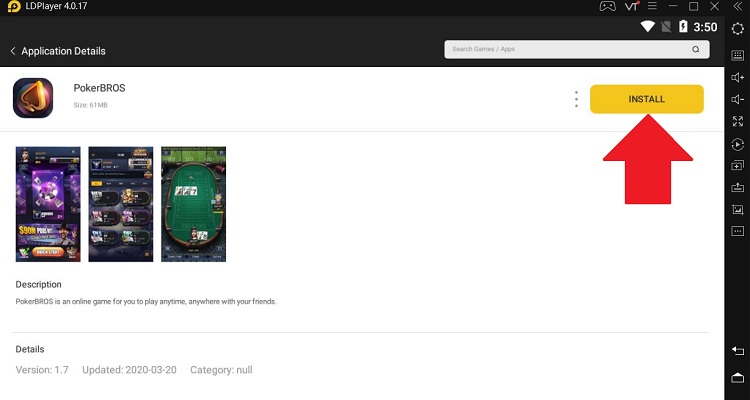Click the Android back button in sidebar

tap(738, 351)
